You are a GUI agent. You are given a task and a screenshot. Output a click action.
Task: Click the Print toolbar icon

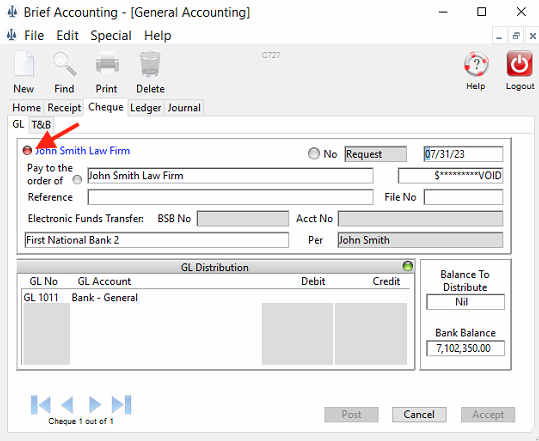click(107, 63)
